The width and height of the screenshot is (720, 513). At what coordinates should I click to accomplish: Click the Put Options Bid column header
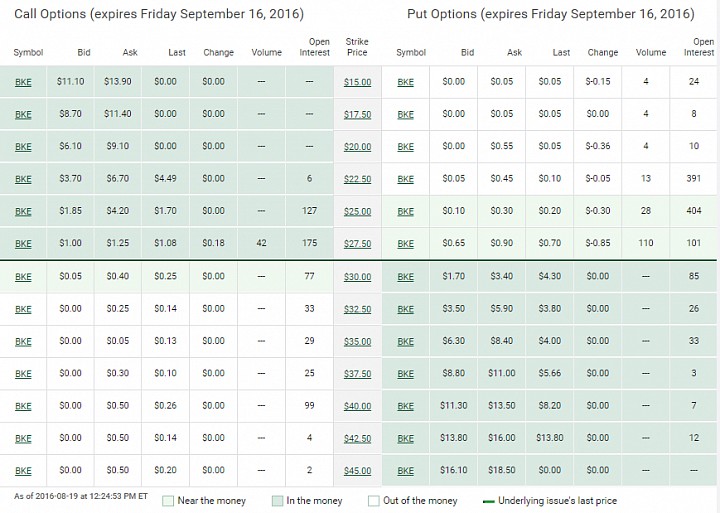click(467, 52)
